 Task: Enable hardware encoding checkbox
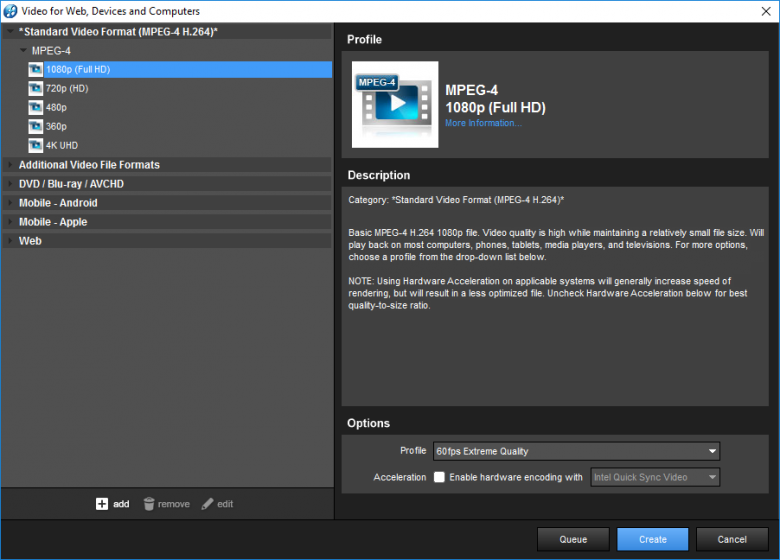[x=439, y=477]
